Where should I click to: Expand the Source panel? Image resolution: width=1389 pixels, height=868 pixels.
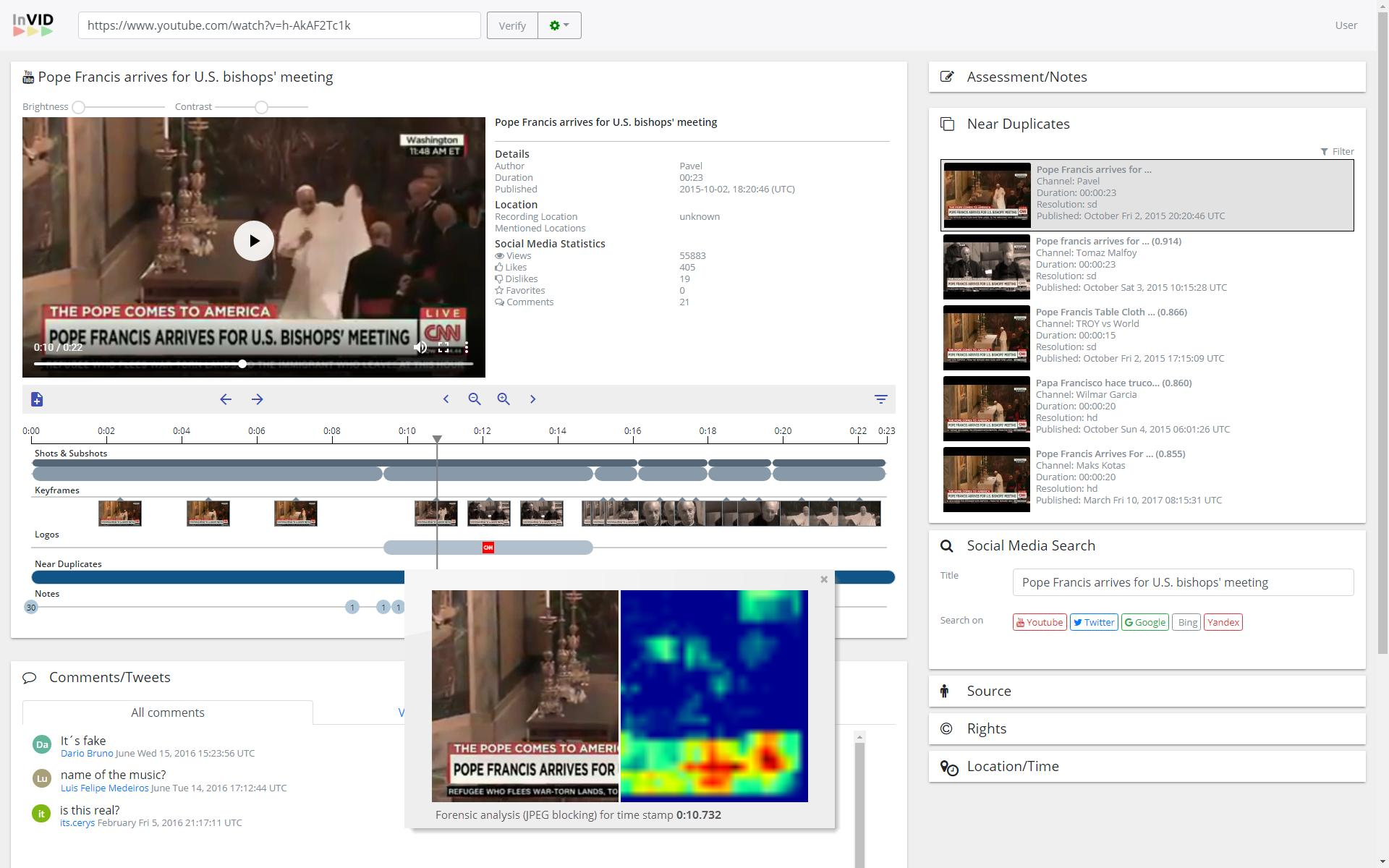point(988,691)
